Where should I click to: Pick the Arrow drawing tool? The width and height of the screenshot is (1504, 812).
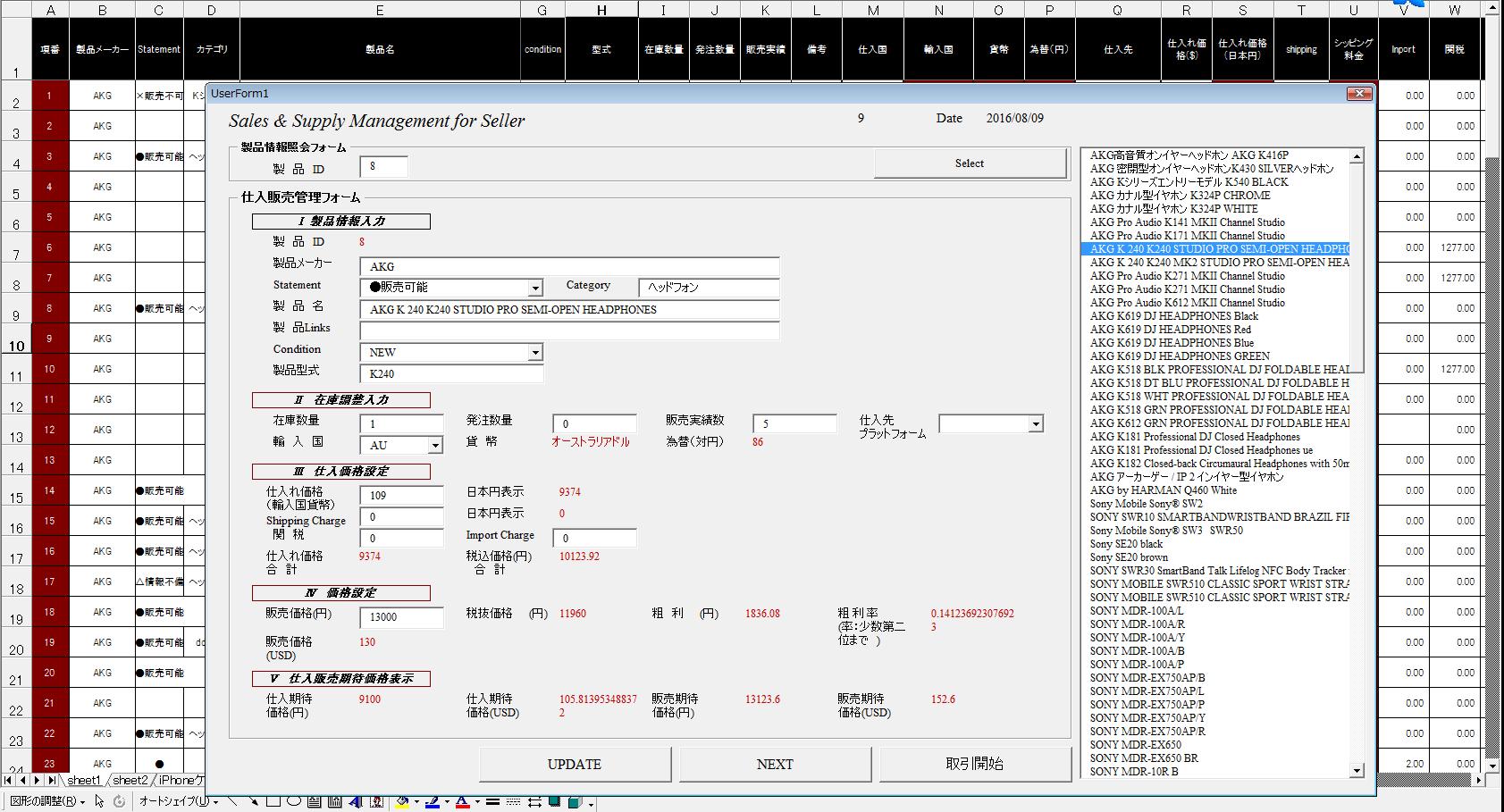(254, 802)
